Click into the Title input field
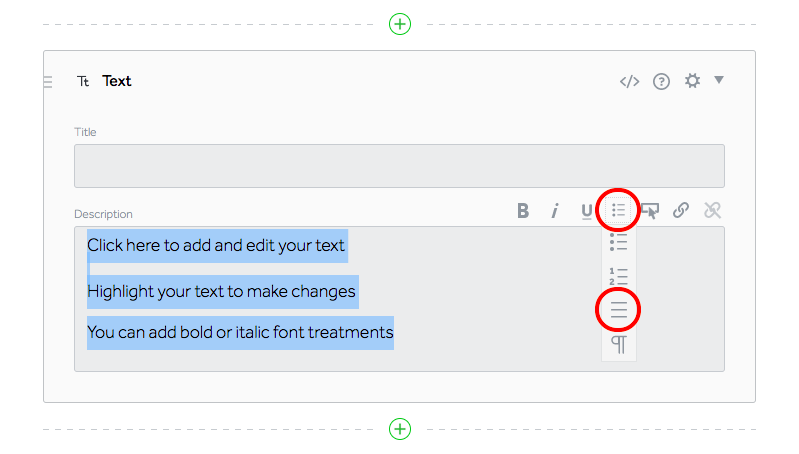799x454 pixels. 399,166
